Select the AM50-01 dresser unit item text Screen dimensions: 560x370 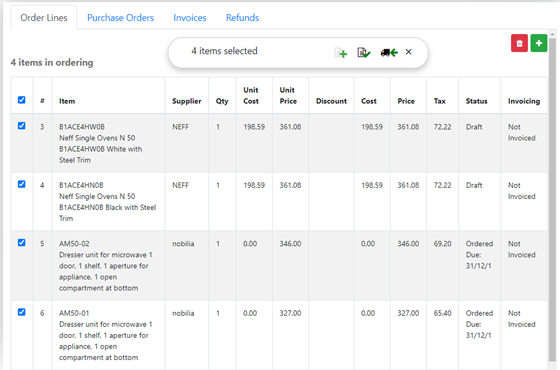click(x=106, y=335)
